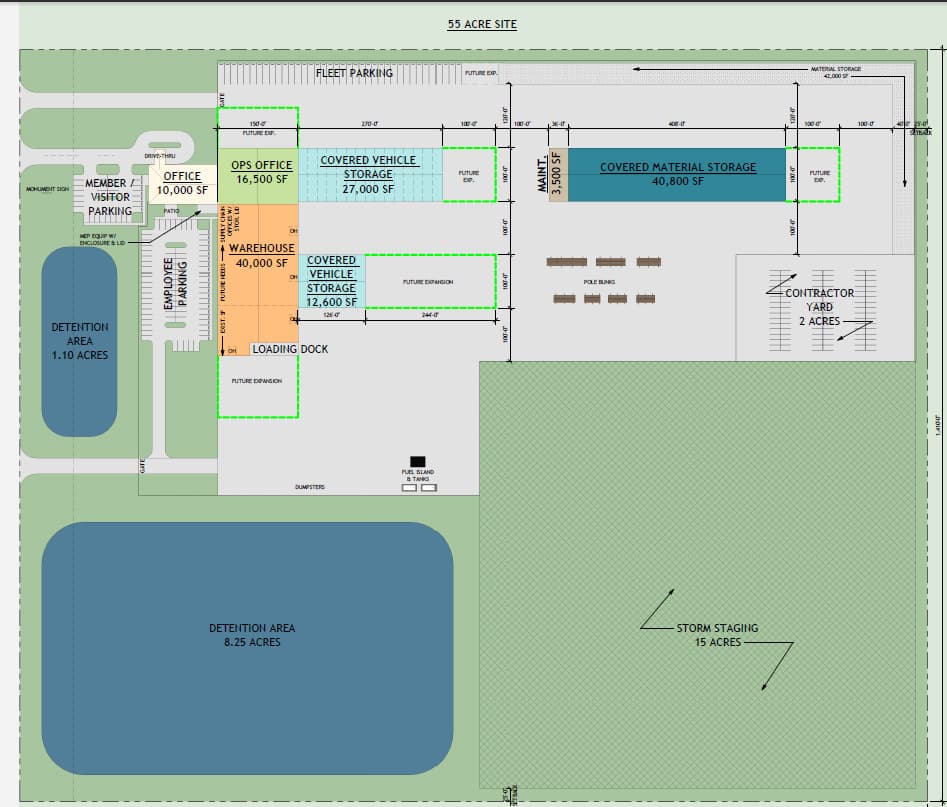947x807 pixels.
Task: Click 'COVERED VEHICLE STORAGE 12,600 SF' label
Action: pyautogui.click(x=332, y=281)
